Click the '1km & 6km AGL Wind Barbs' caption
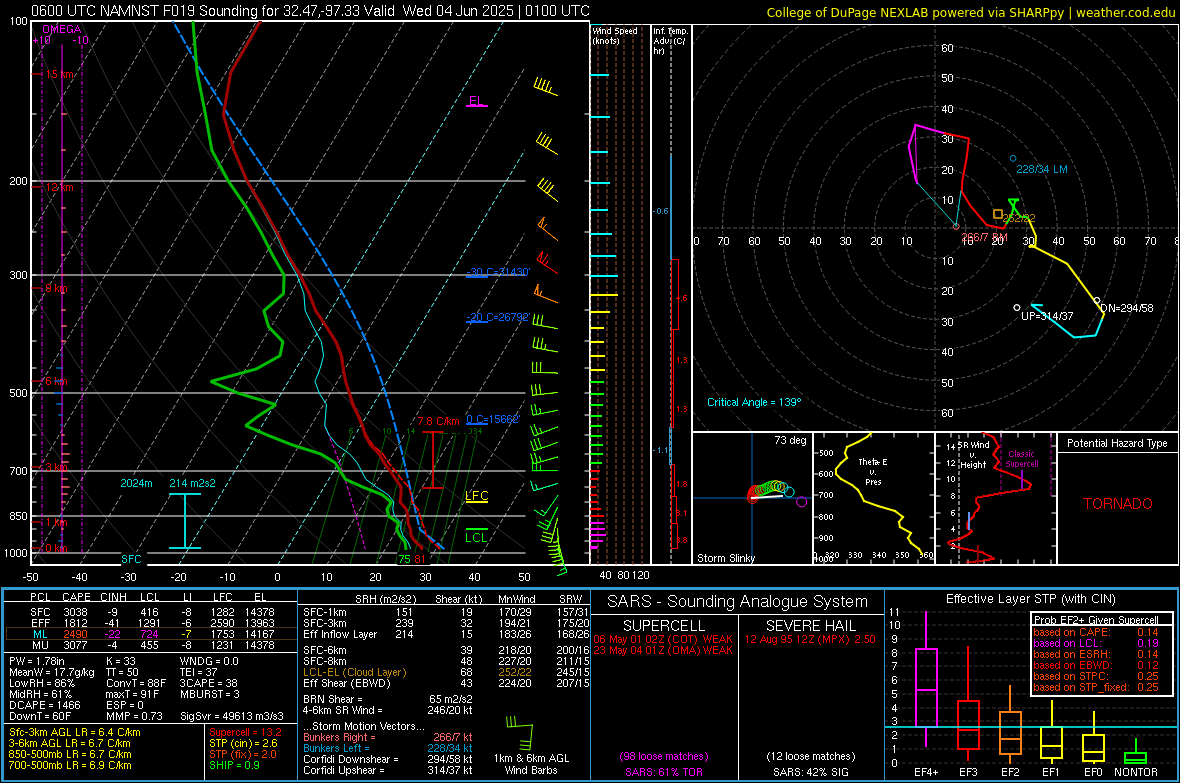The image size is (1180, 783). [531, 764]
